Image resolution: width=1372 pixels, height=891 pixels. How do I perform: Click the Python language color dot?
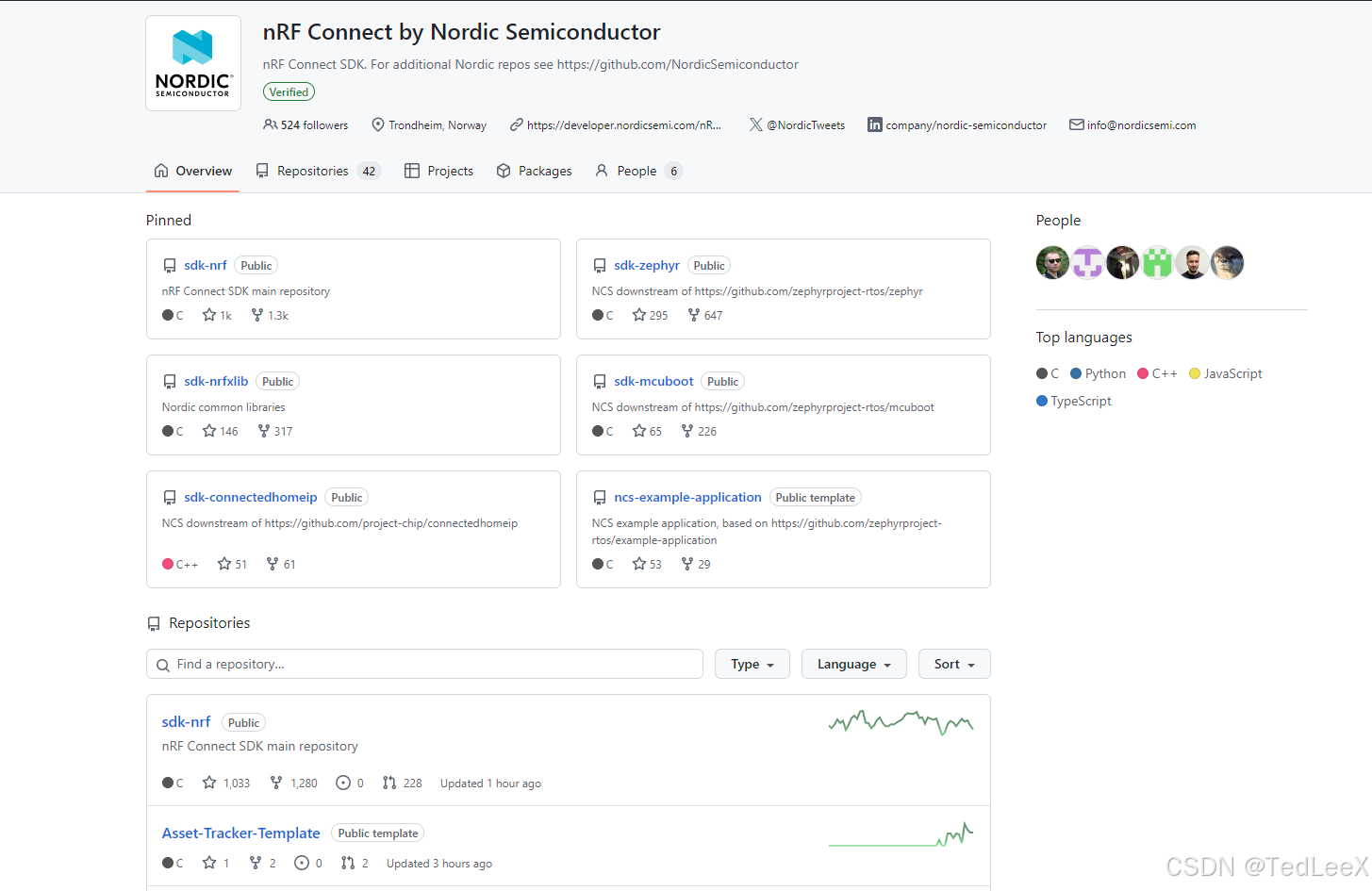pyautogui.click(x=1076, y=373)
